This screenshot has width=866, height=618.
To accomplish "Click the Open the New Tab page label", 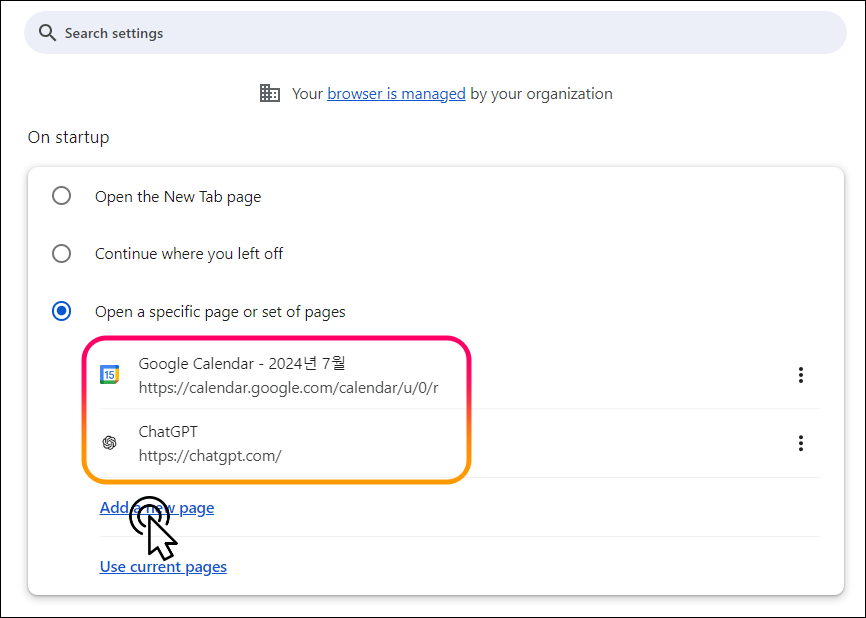I will coord(178,197).
